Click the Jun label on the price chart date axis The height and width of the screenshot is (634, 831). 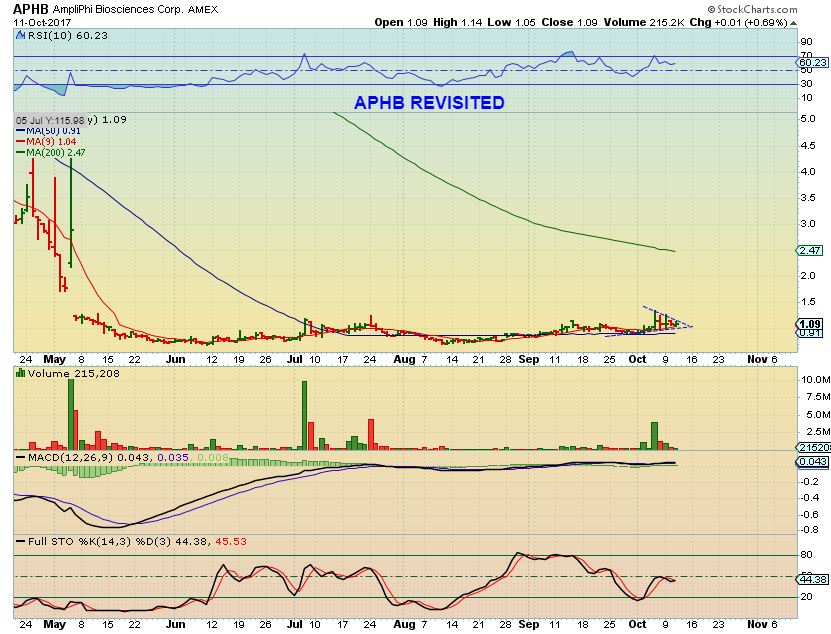(x=175, y=359)
